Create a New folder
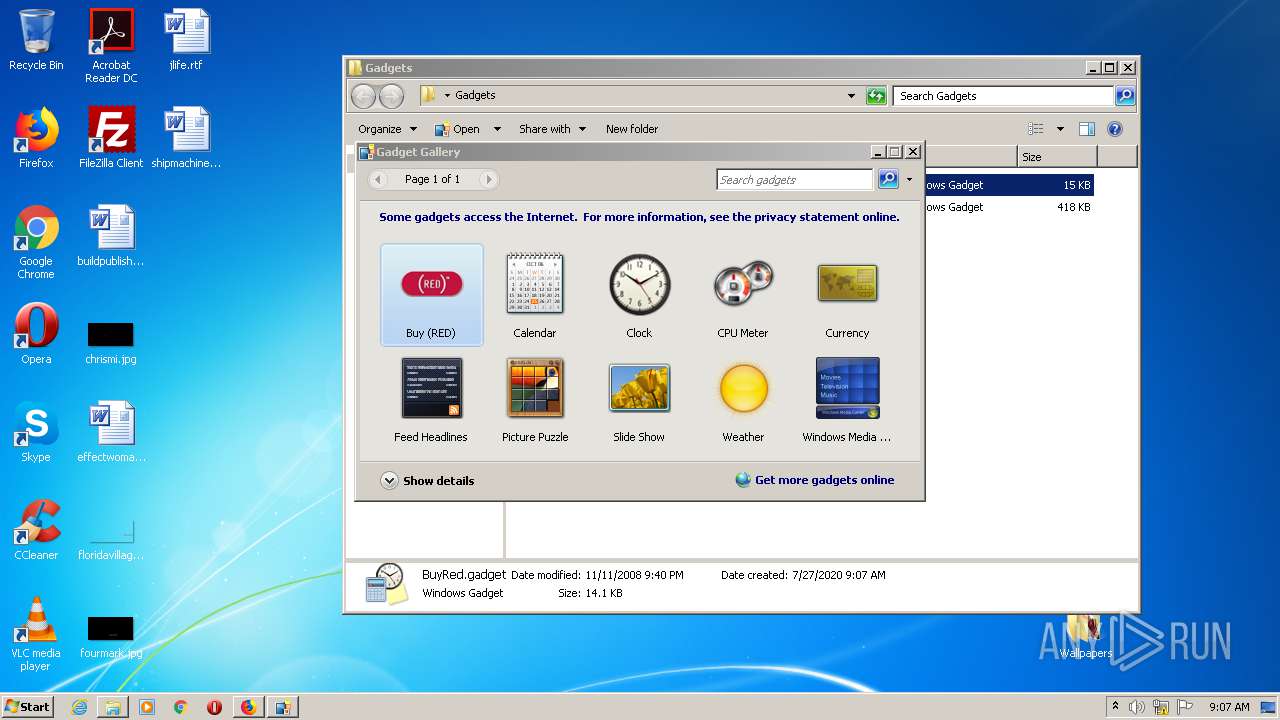Viewport: 1280px width, 720px height. (632, 129)
